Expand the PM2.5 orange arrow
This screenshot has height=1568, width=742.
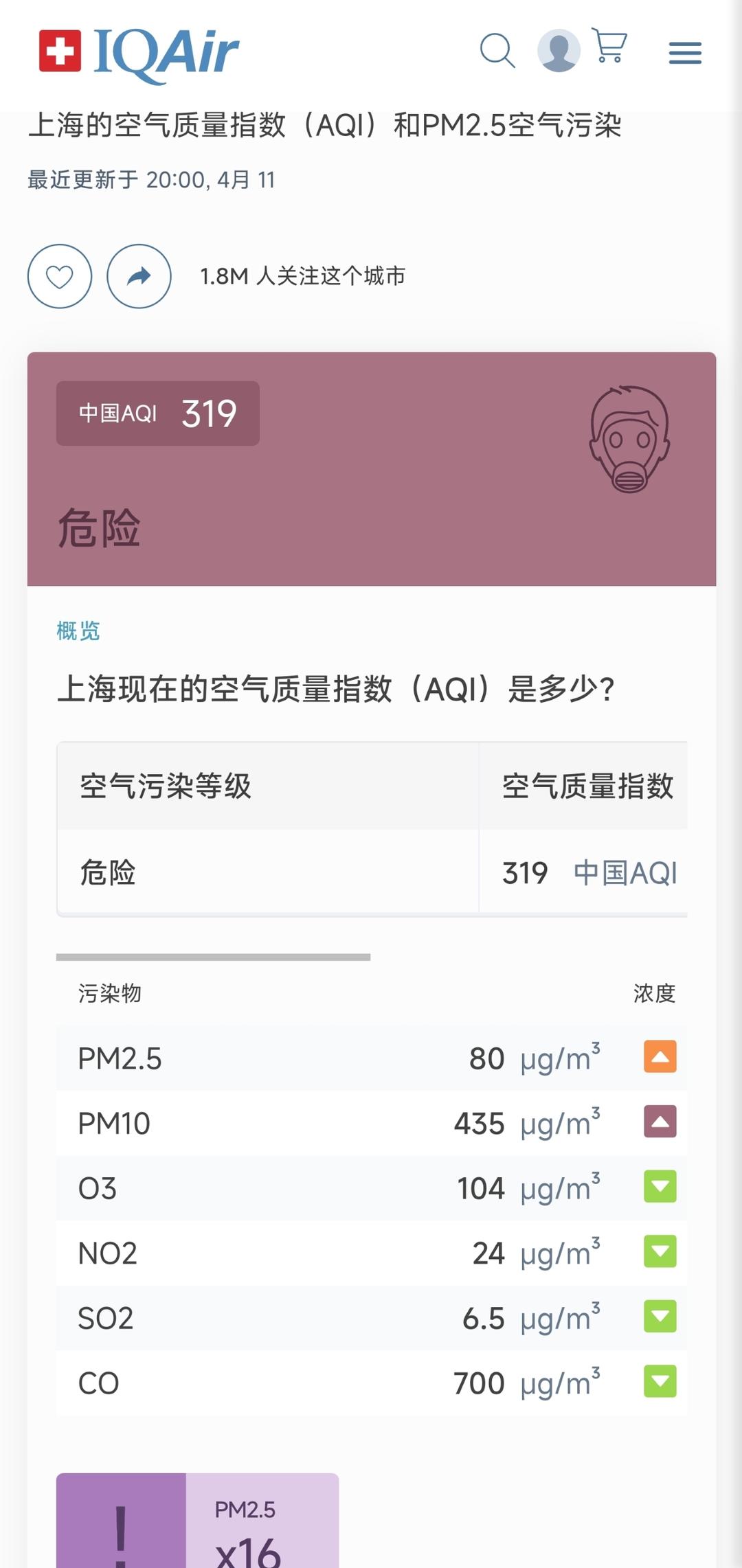click(660, 1057)
